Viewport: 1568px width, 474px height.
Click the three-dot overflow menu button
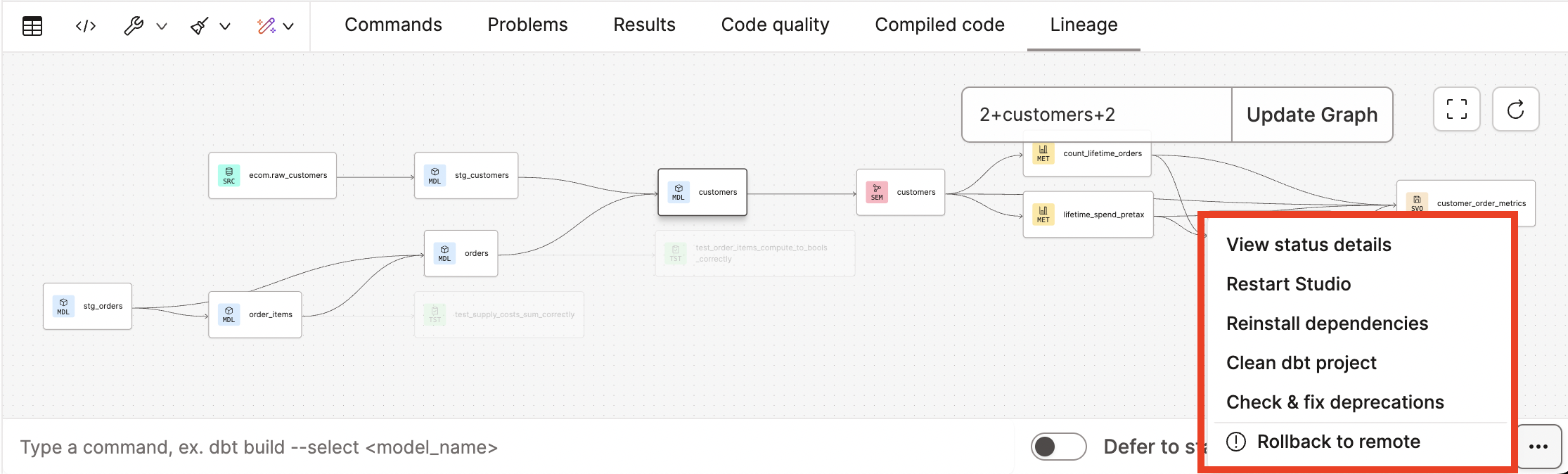point(1539,446)
